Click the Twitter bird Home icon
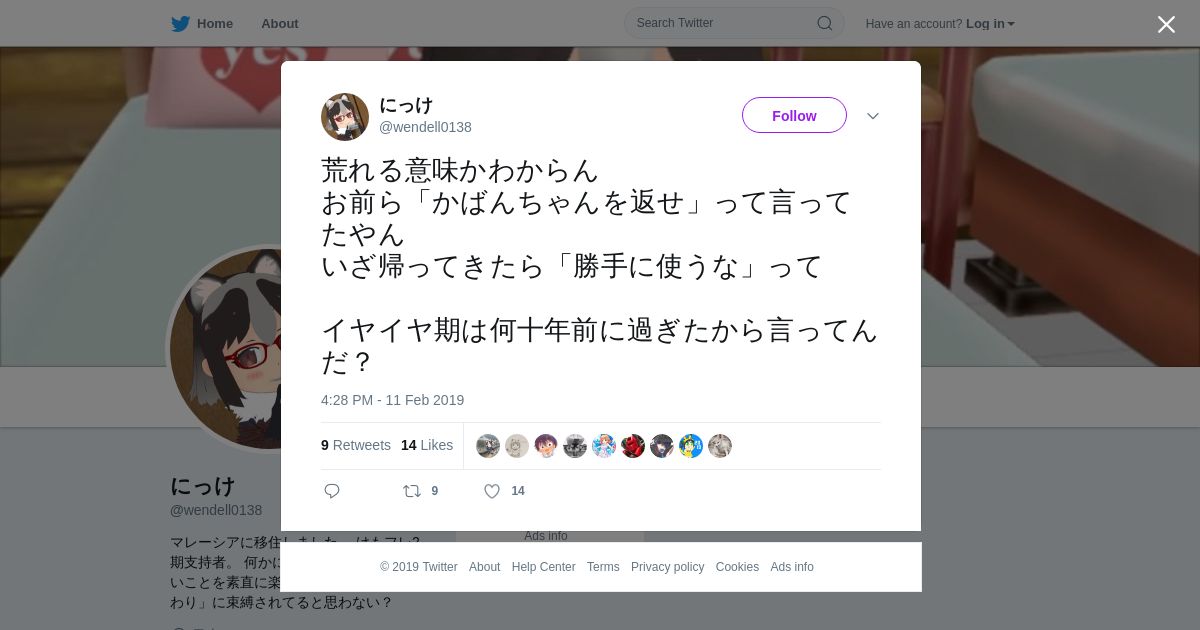 180,23
